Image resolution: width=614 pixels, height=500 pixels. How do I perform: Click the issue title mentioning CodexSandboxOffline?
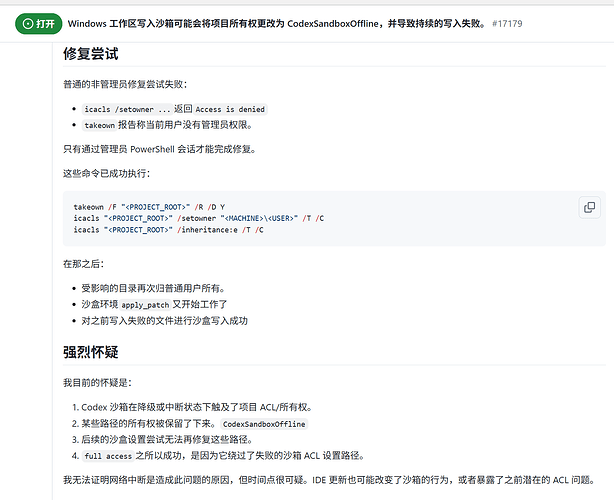[276, 24]
